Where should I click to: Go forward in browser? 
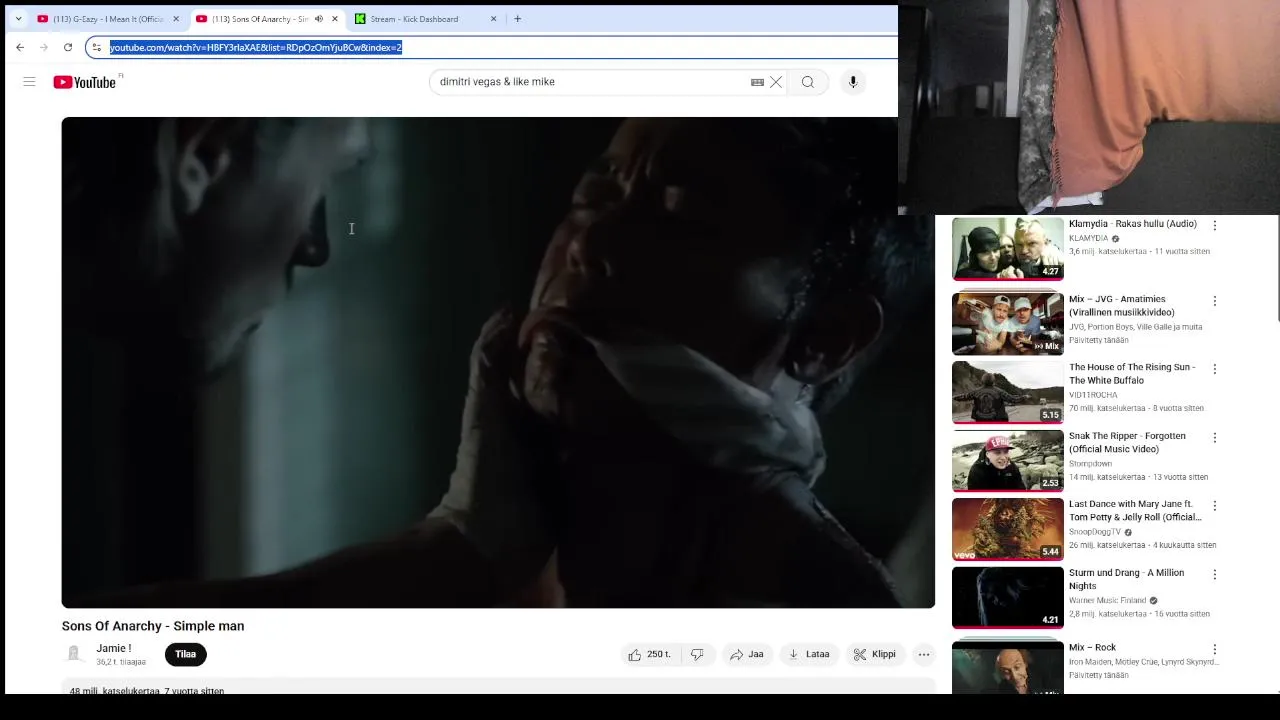pyautogui.click(x=44, y=47)
